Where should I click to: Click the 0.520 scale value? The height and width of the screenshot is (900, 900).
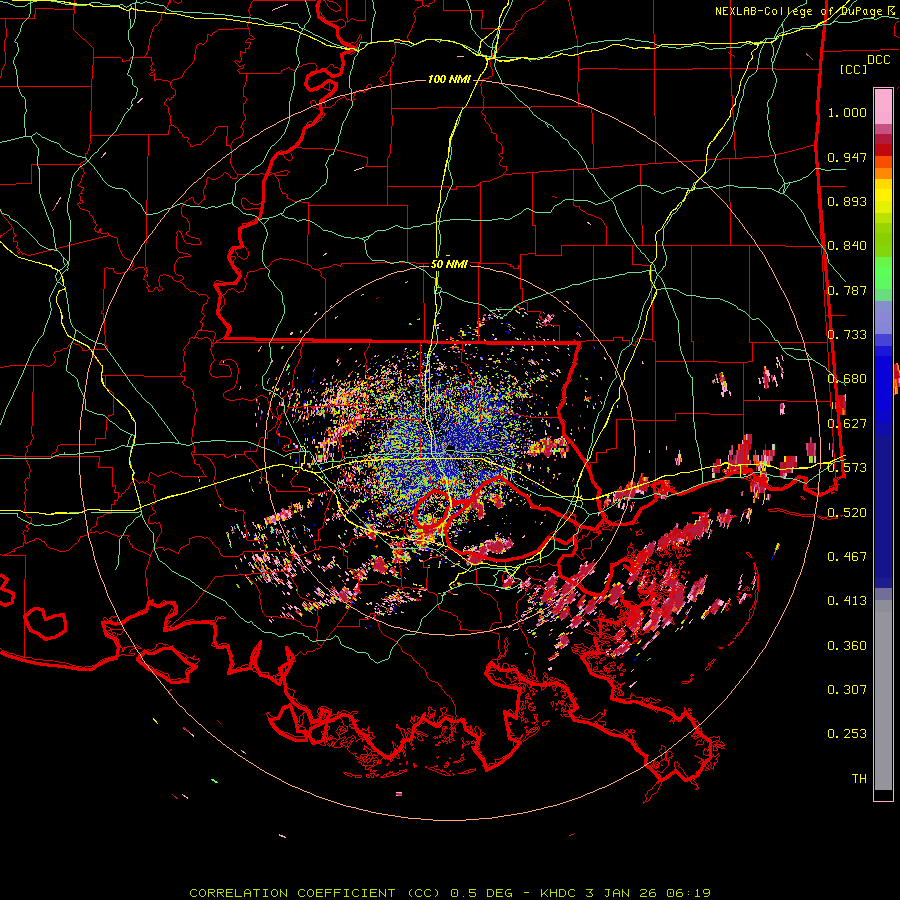pyautogui.click(x=847, y=512)
